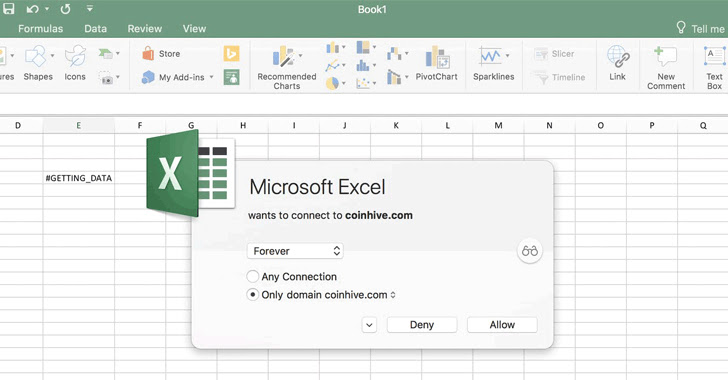Expand dialog details with chevron button
The image size is (728, 380).
point(369,325)
